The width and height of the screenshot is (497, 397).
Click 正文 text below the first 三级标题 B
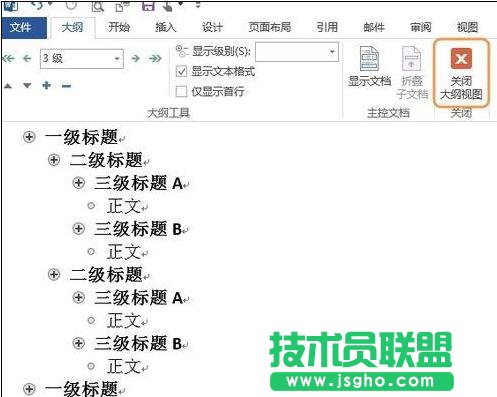point(124,252)
